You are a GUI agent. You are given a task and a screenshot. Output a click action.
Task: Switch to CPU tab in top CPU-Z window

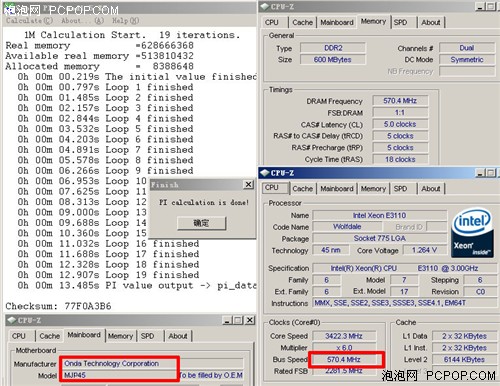272,22
